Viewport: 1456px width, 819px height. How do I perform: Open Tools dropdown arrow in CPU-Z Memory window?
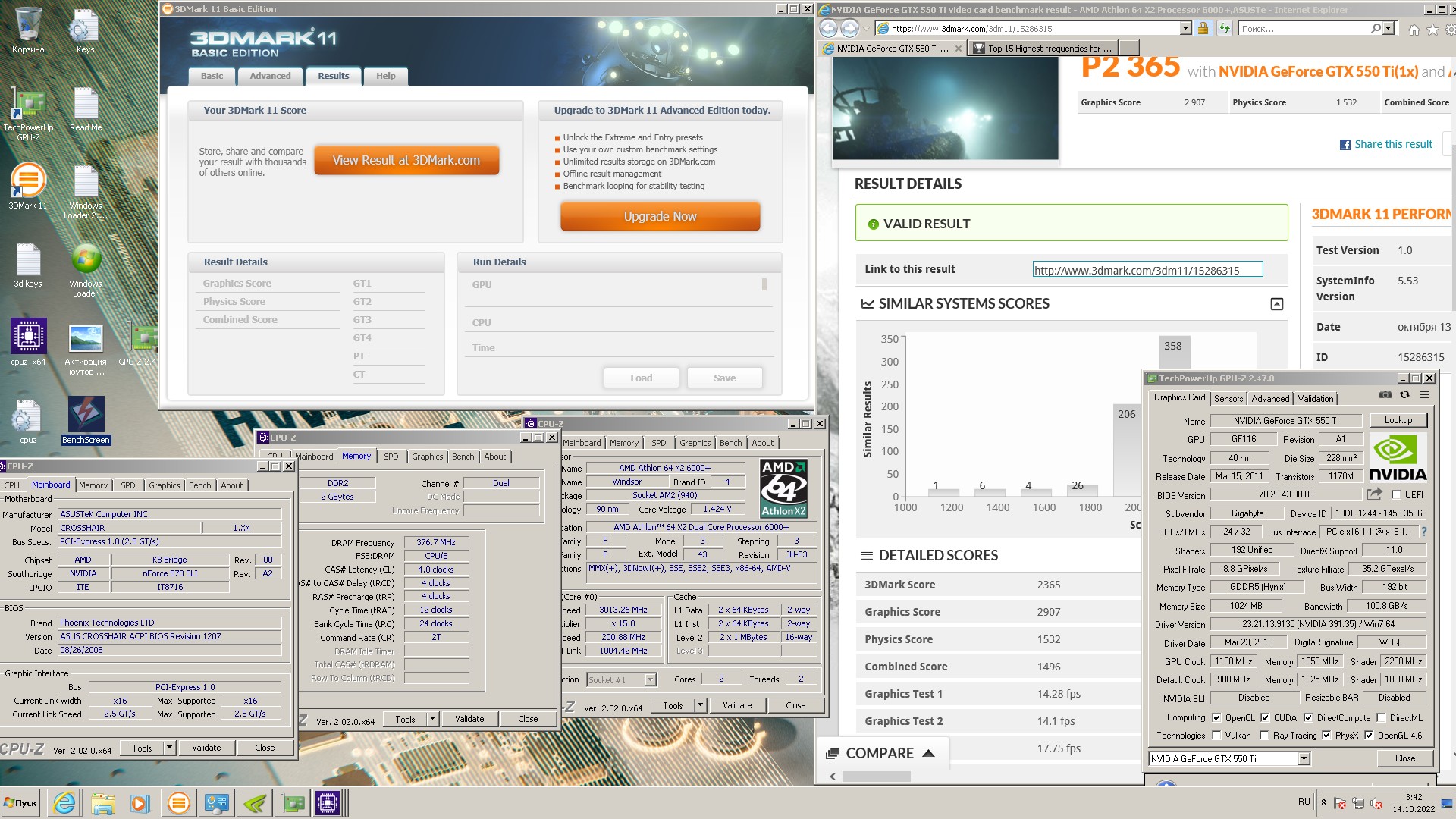point(432,719)
